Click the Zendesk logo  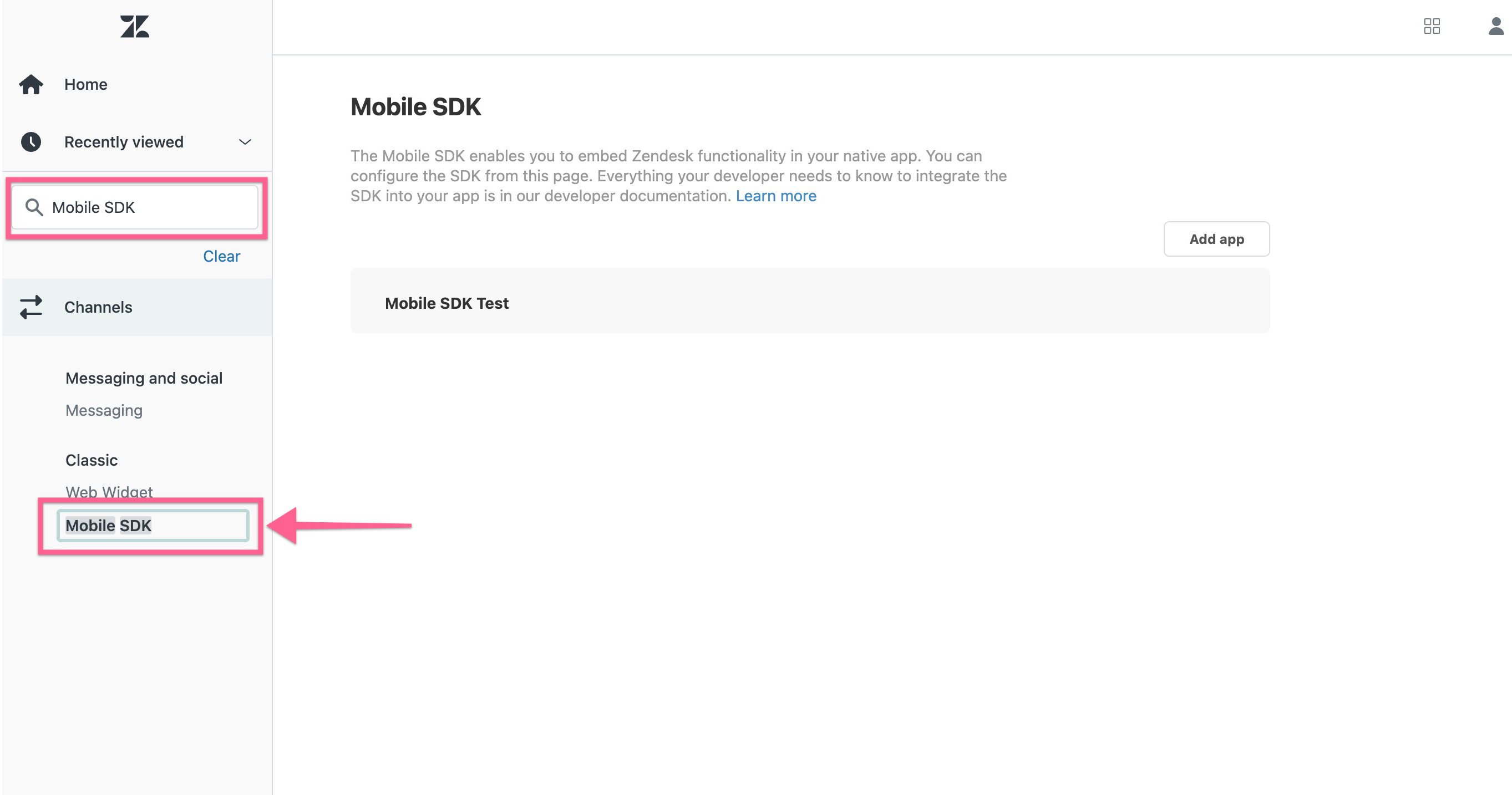[x=134, y=26]
